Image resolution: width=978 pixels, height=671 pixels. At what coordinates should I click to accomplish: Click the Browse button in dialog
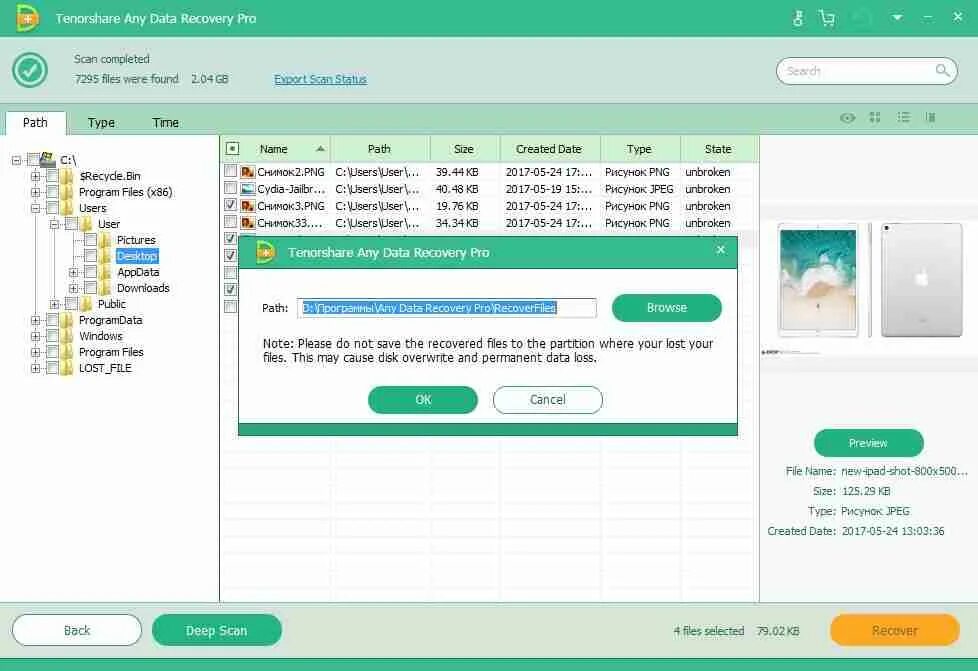[x=667, y=307]
